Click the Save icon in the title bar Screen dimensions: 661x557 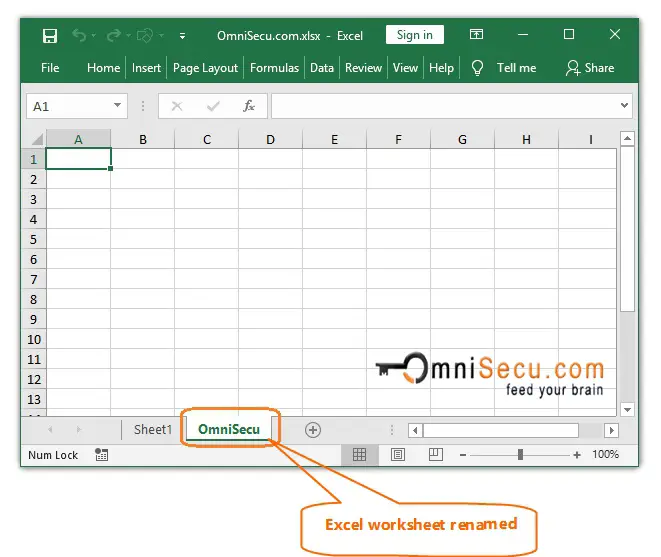coord(50,36)
